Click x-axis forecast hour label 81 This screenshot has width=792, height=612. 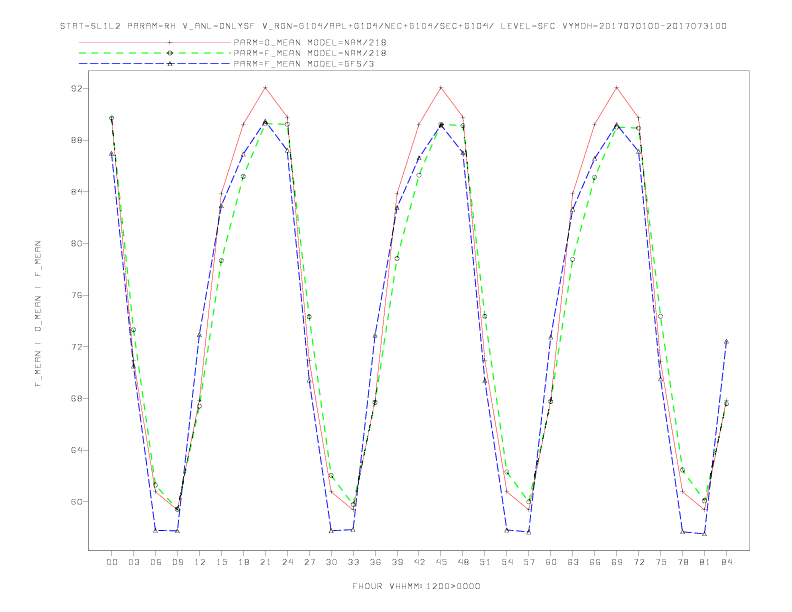click(705, 562)
